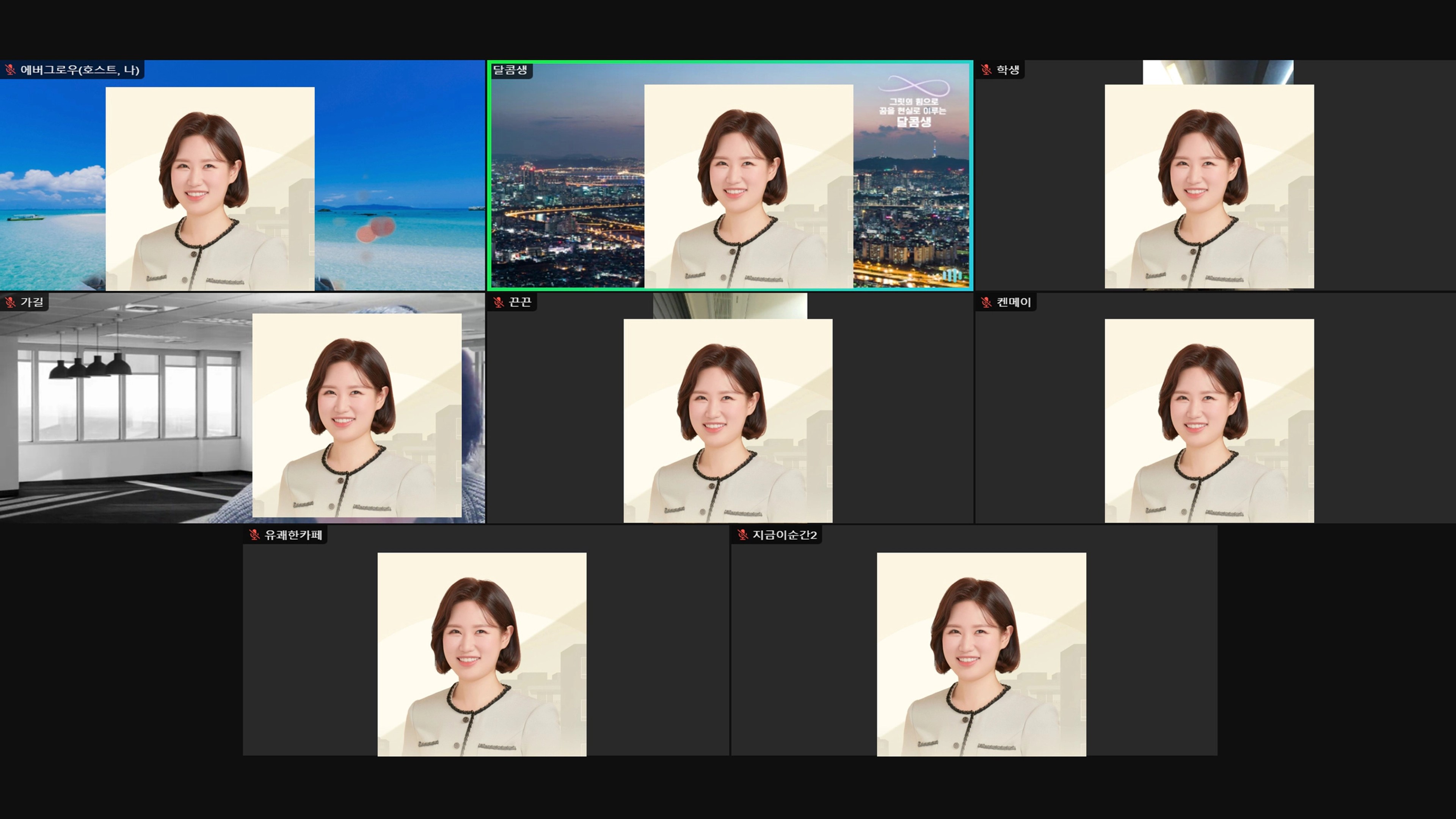The height and width of the screenshot is (819, 1456).
Task: Click the portrait in 학생's video tile
Action: (1209, 187)
